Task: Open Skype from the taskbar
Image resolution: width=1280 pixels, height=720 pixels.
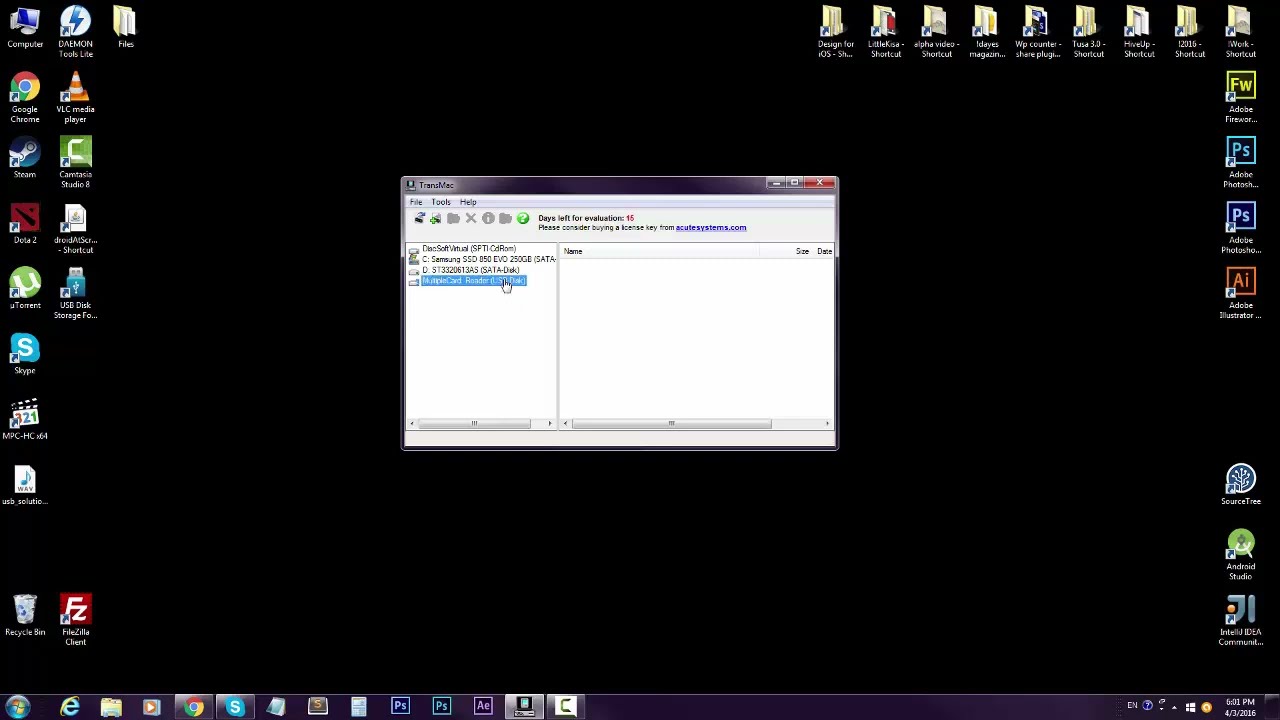Action: pos(234,707)
